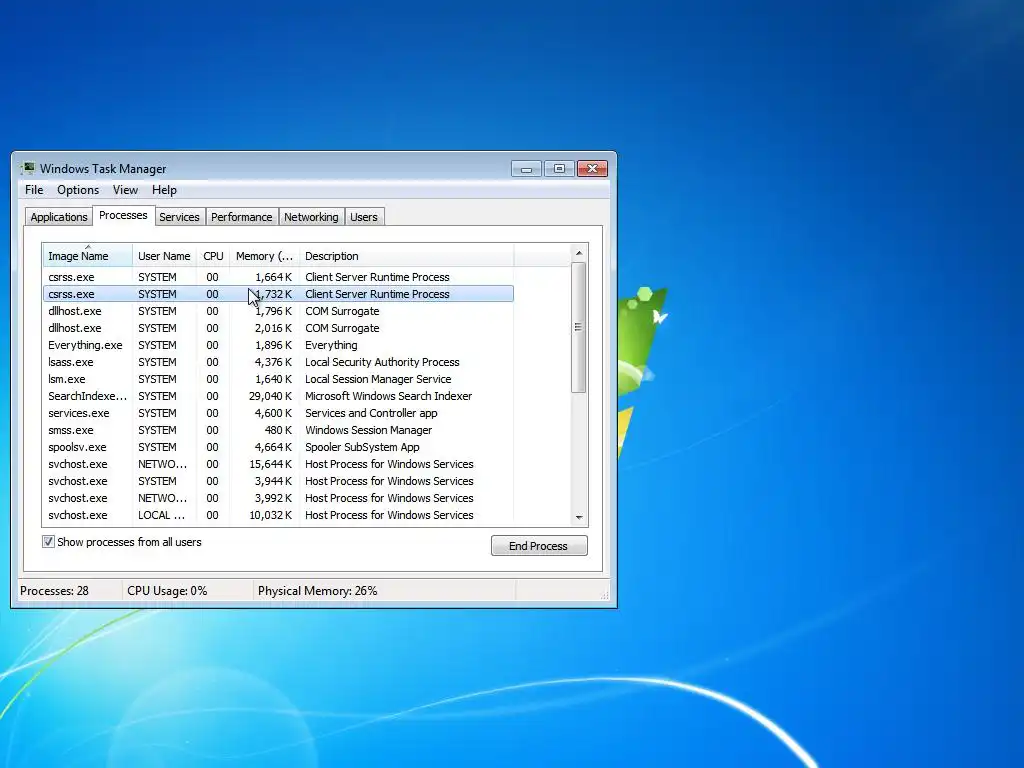Click Processes: 28 in status bar
This screenshot has width=1024, height=768.
pos(54,590)
